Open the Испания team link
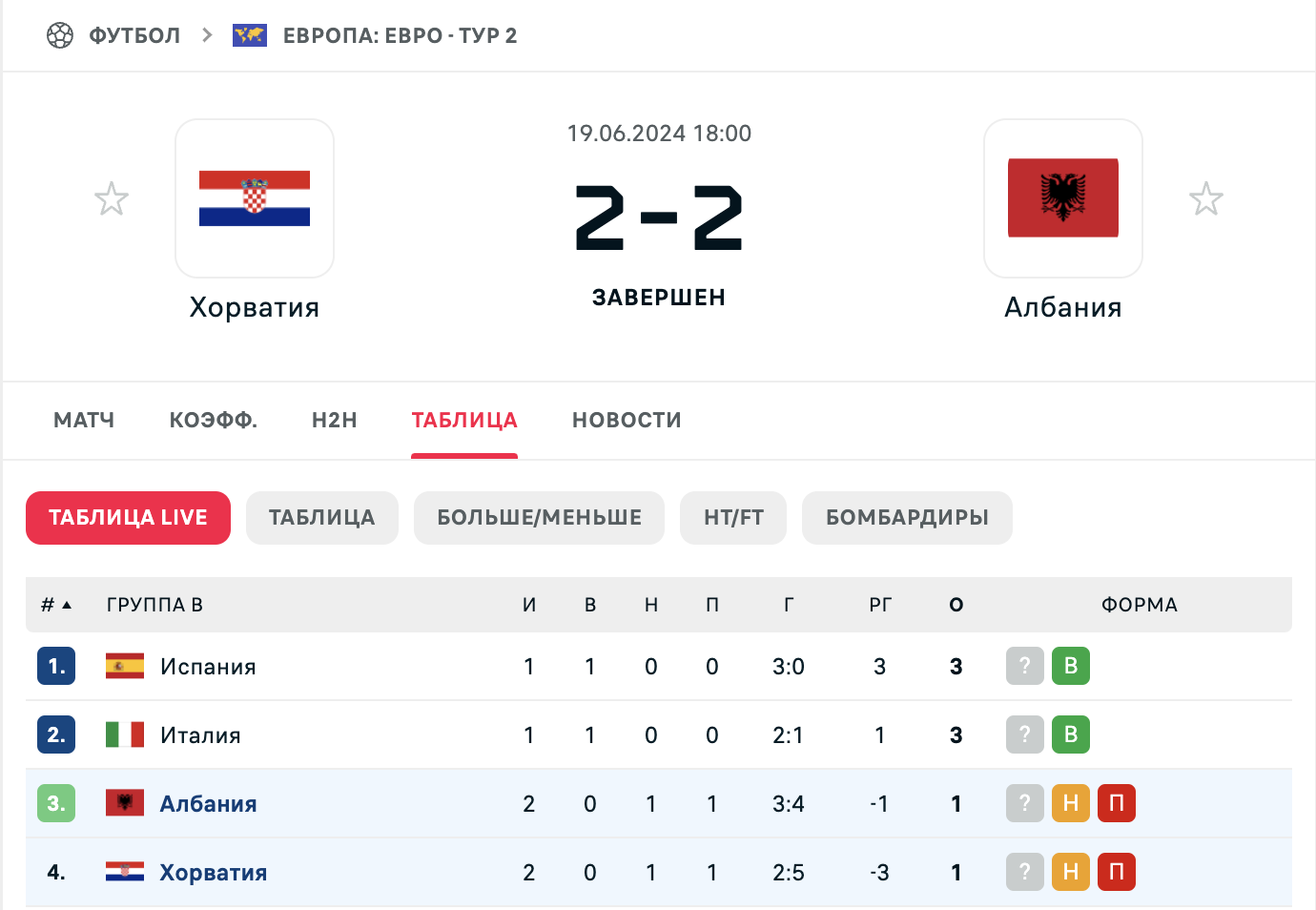 208,667
